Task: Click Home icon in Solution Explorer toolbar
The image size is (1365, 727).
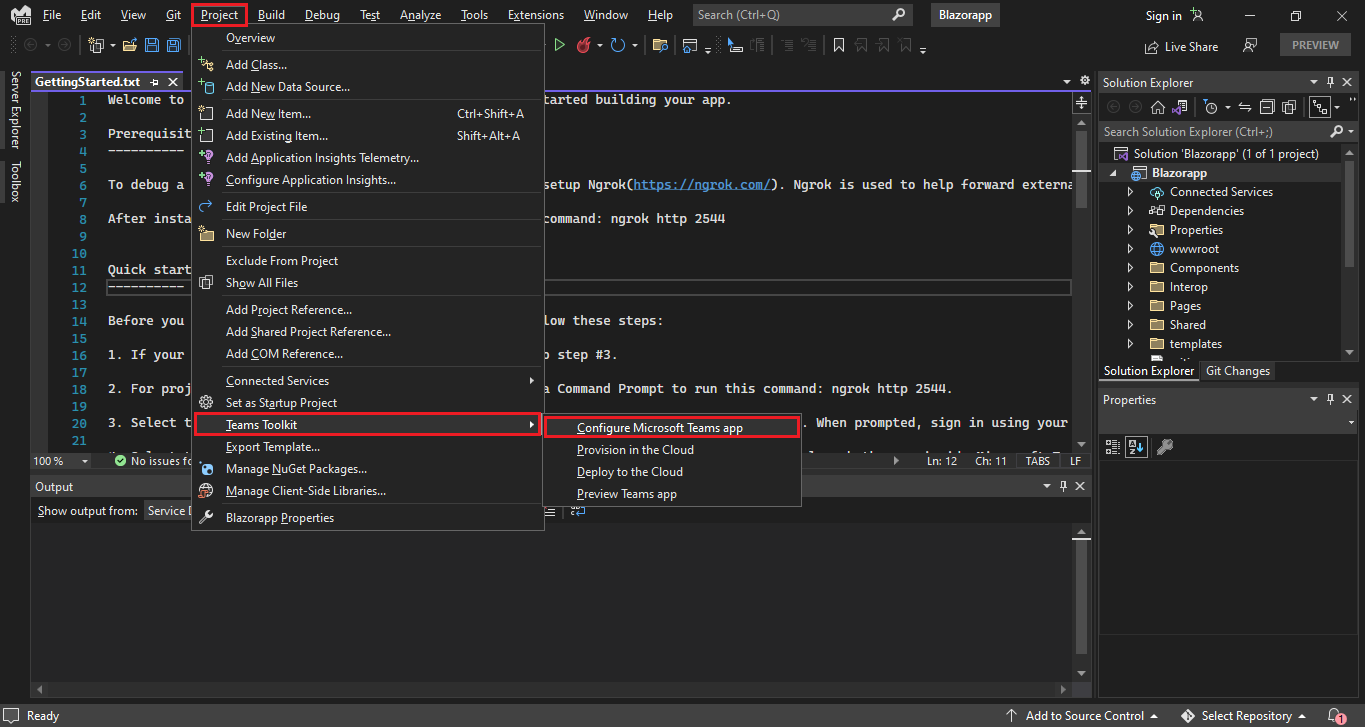Action: point(1158,107)
